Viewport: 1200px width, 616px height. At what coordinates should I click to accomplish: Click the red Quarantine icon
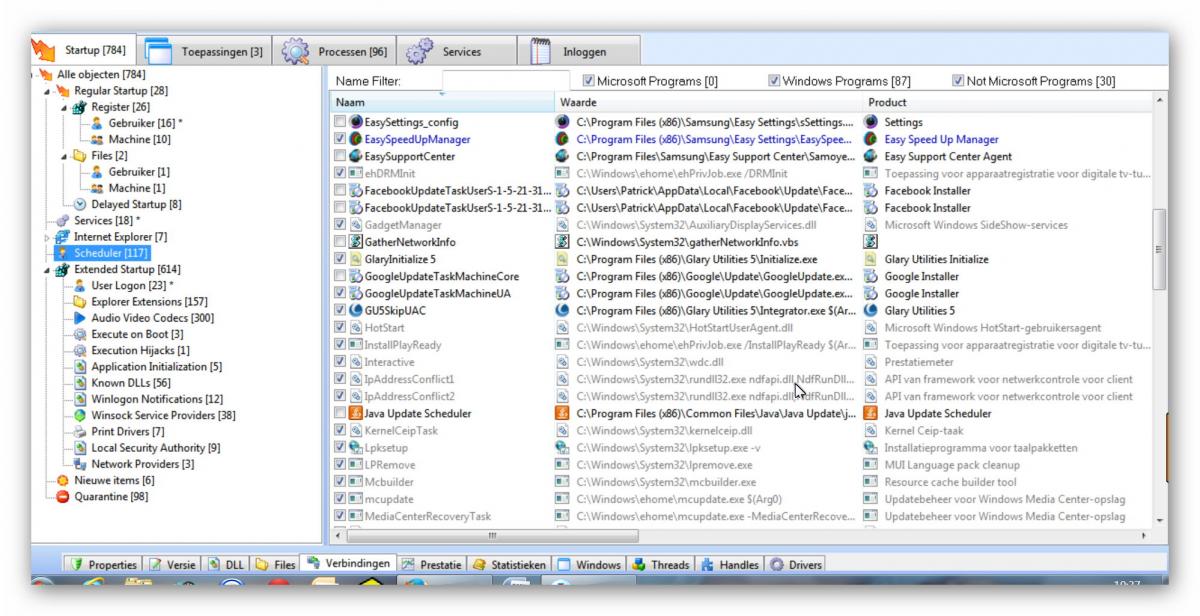(x=64, y=497)
